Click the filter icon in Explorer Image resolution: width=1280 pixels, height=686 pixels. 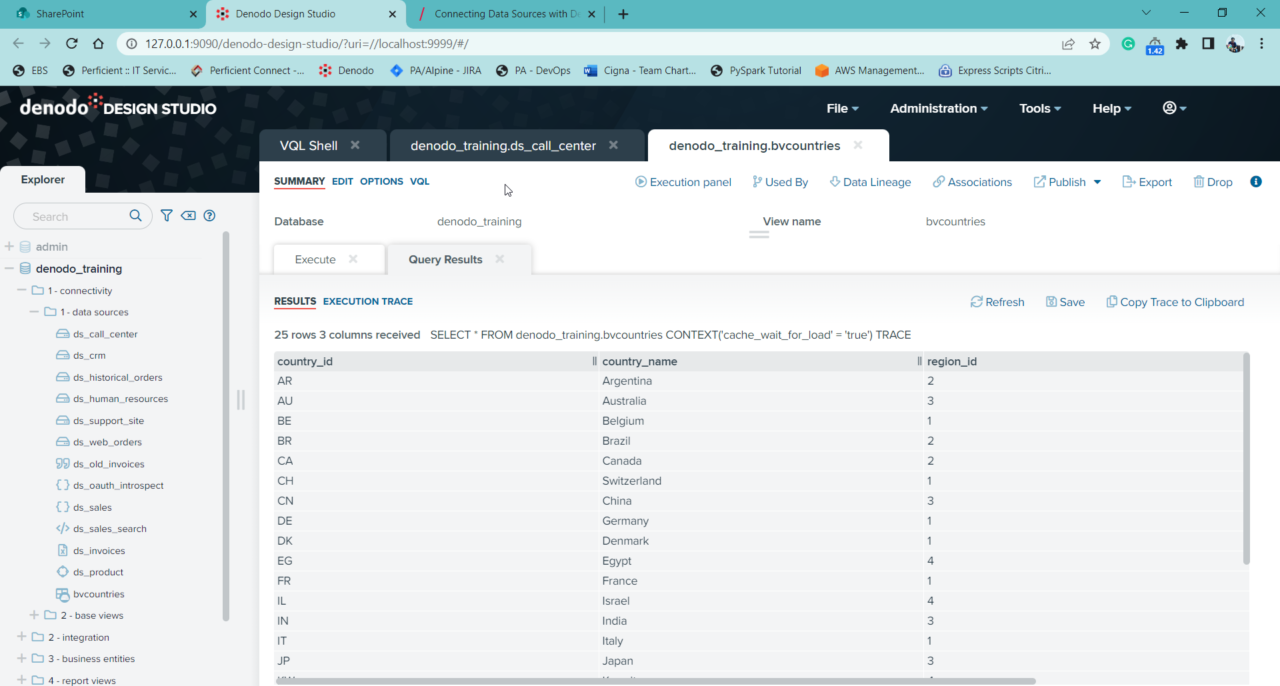coord(167,216)
